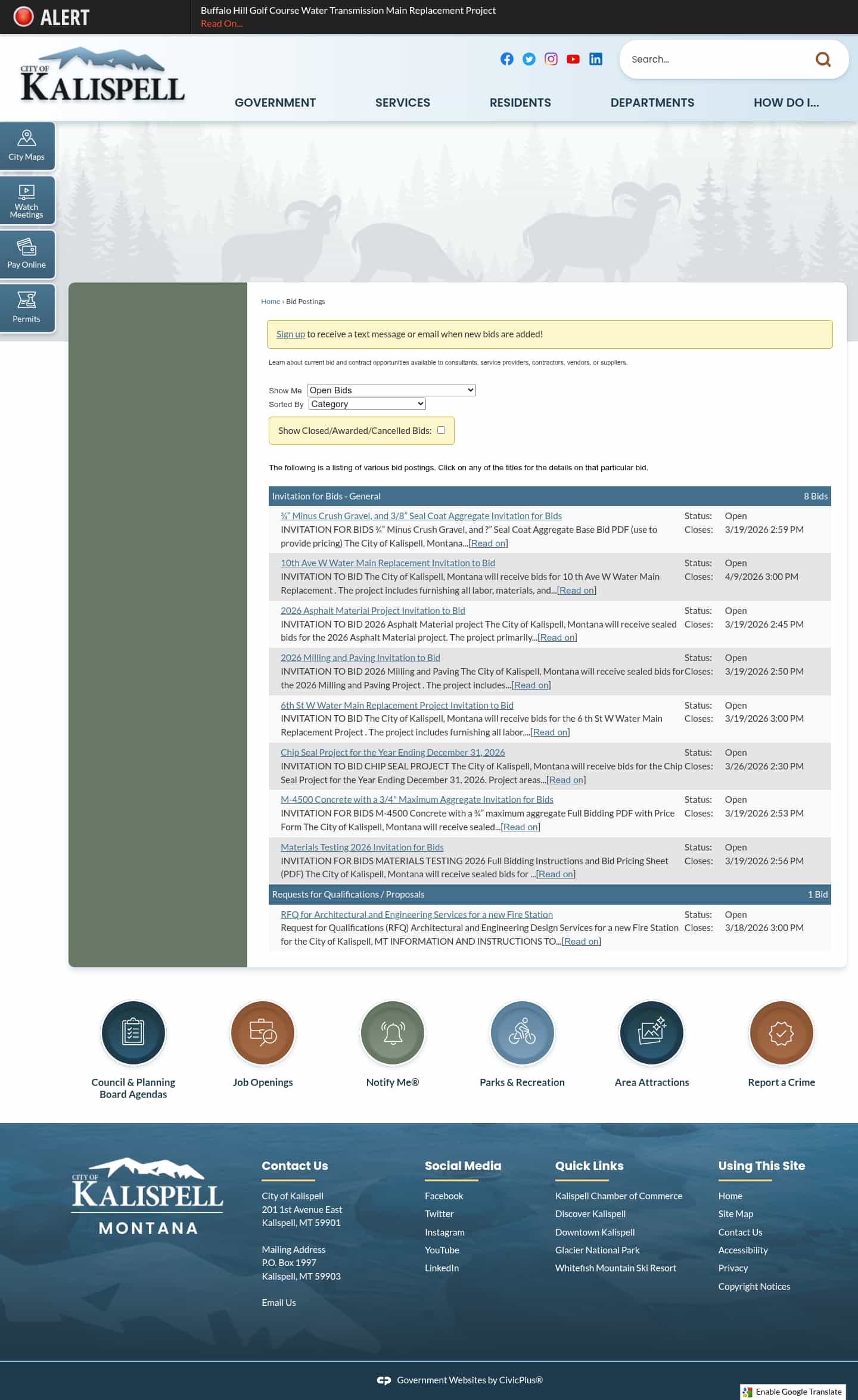Open 2026 Asphalt Material Project bid
Viewport: 858px width, 1400px height.
coord(373,611)
